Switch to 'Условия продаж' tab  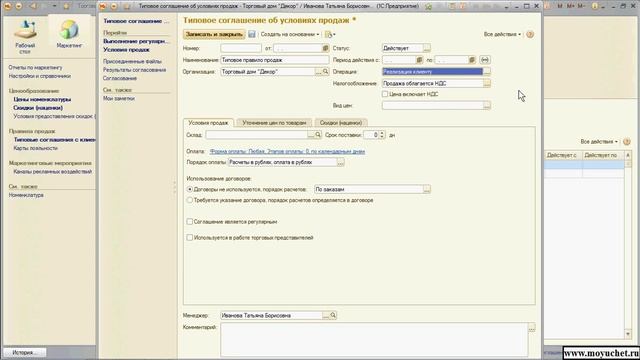click(208, 122)
